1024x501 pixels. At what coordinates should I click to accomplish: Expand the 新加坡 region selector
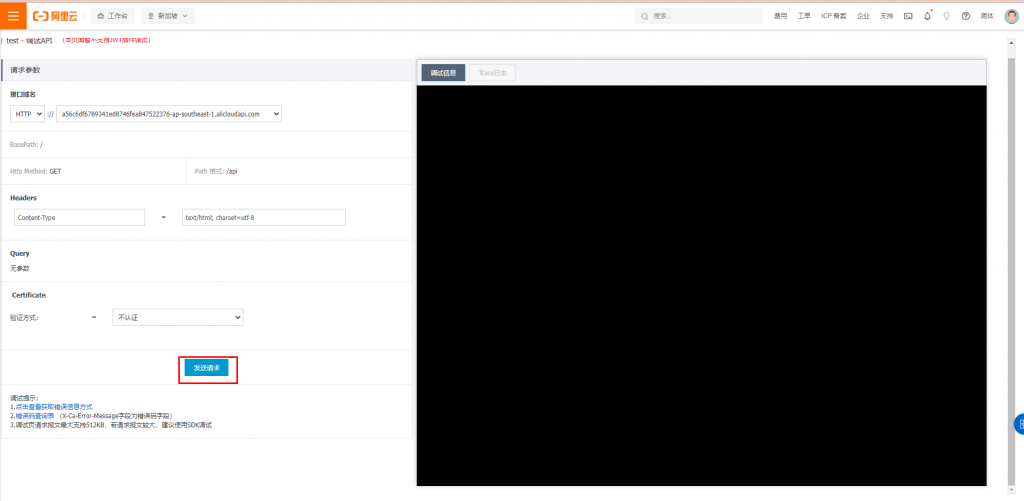click(x=168, y=16)
